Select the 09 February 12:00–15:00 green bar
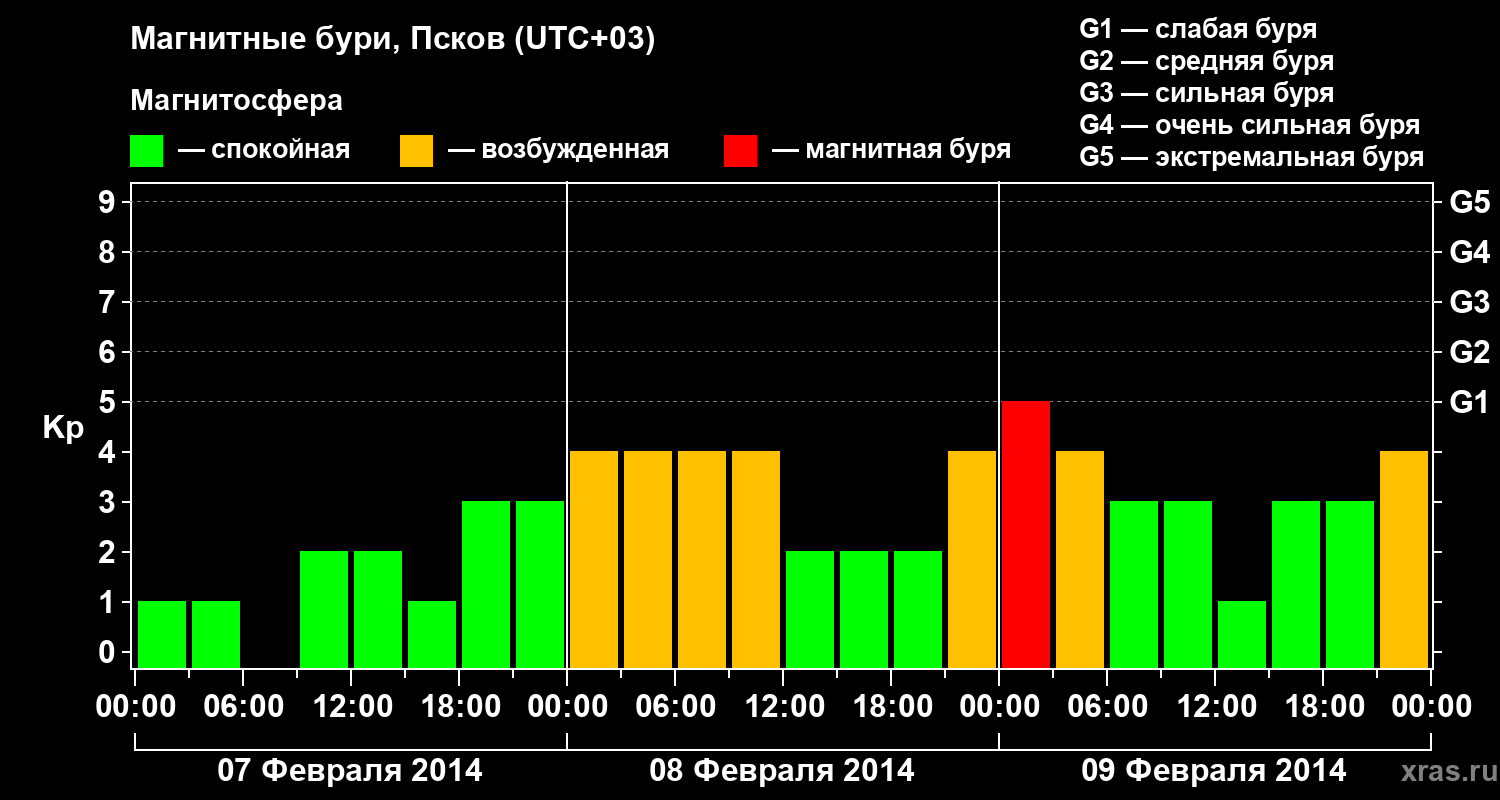Image resolution: width=1500 pixels, height=800 pixels. [x=1242, y=634]
